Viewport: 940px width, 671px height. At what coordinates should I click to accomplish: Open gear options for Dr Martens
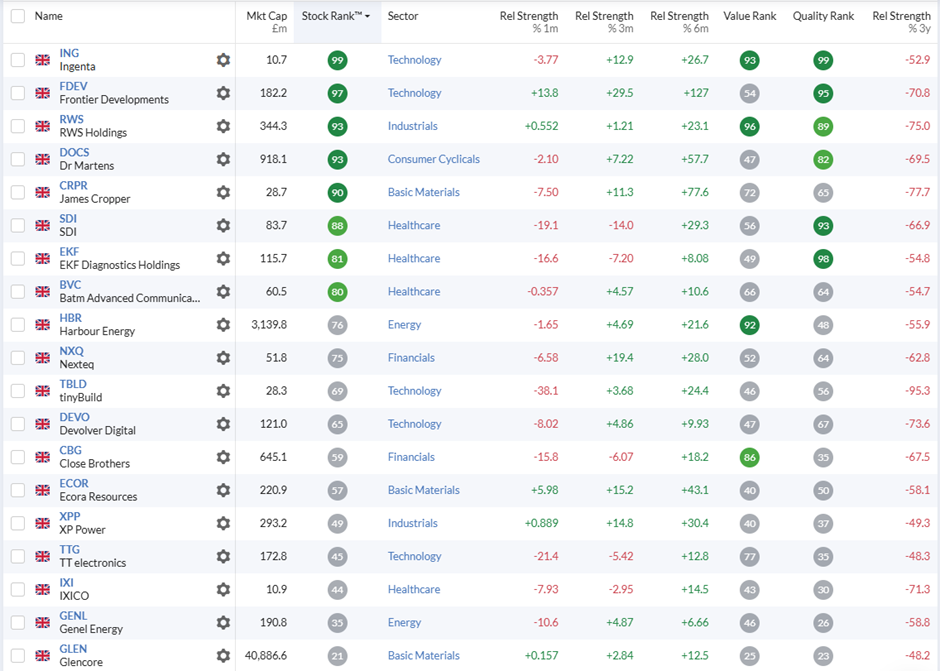click(223, 159)
